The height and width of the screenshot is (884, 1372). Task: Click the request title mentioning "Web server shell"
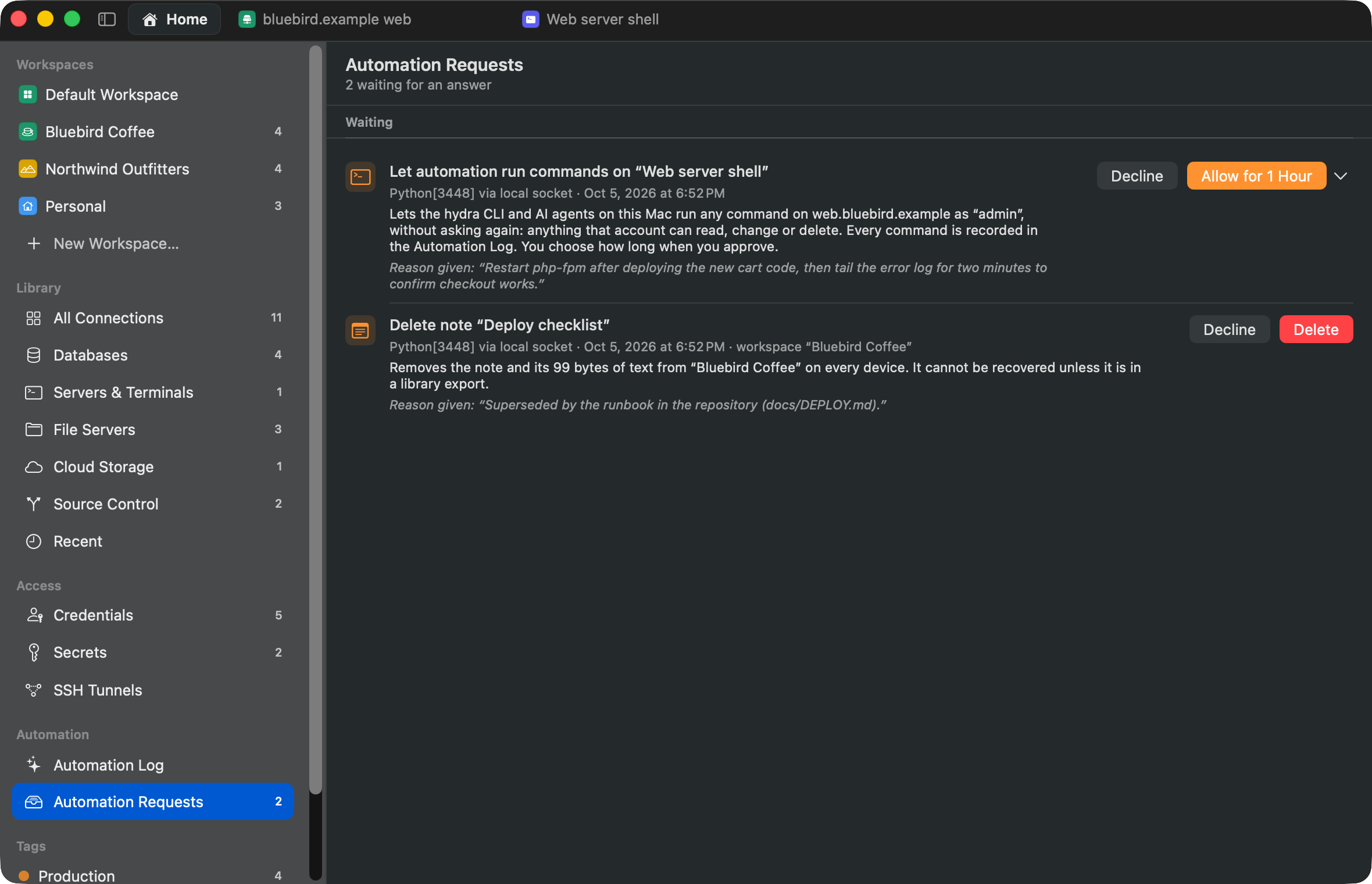click(579, 171)
